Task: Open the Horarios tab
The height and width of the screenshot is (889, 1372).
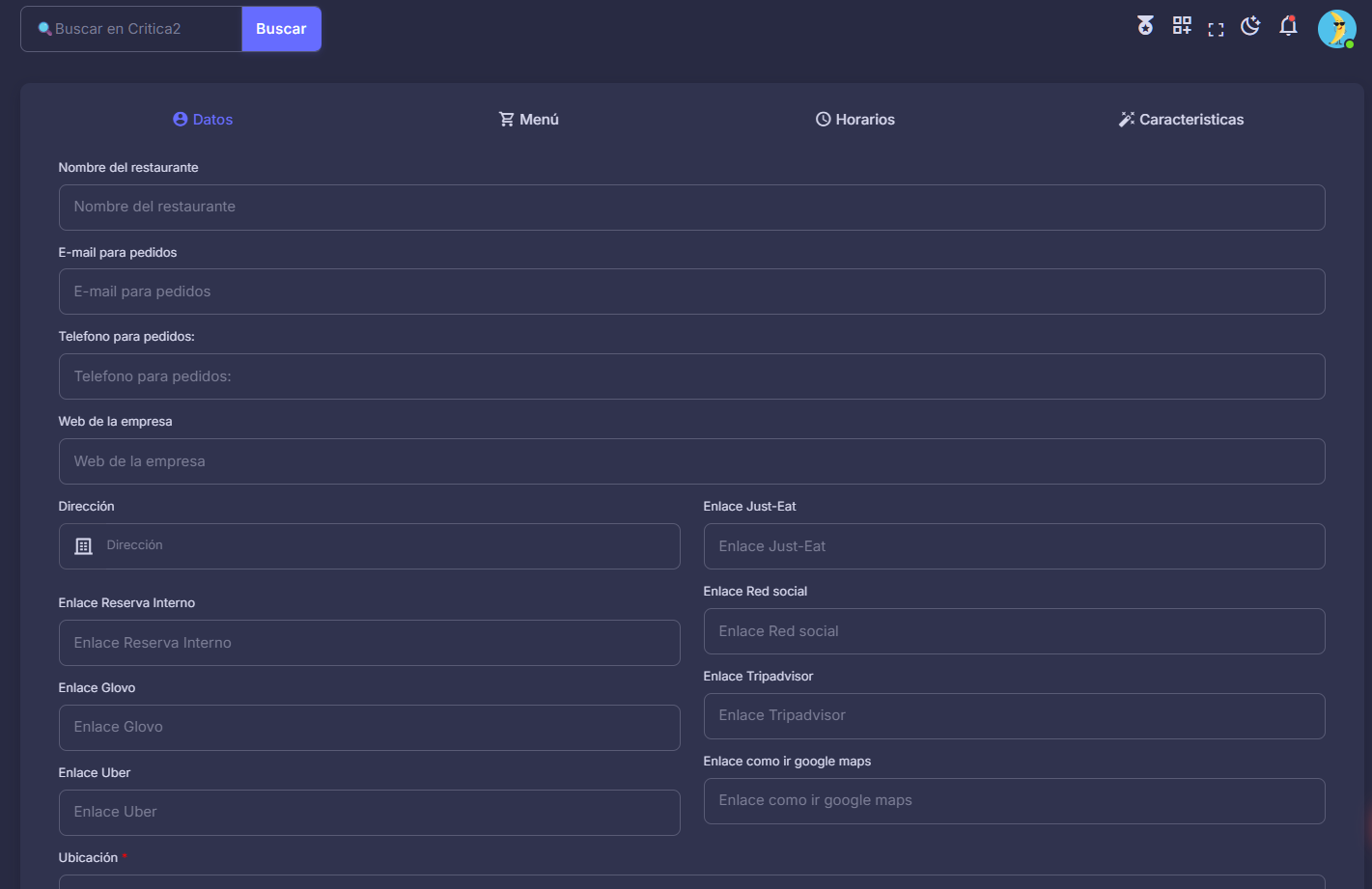Action: click(x=854, y=120)
